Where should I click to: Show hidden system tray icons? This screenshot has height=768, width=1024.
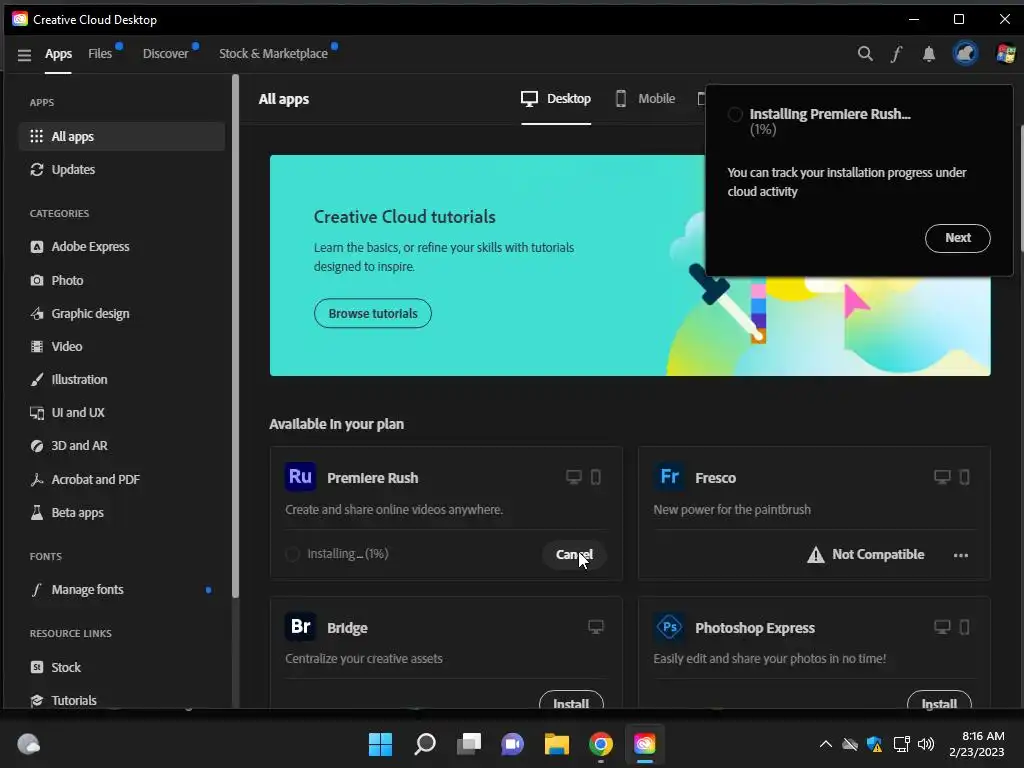pos(825,744)
